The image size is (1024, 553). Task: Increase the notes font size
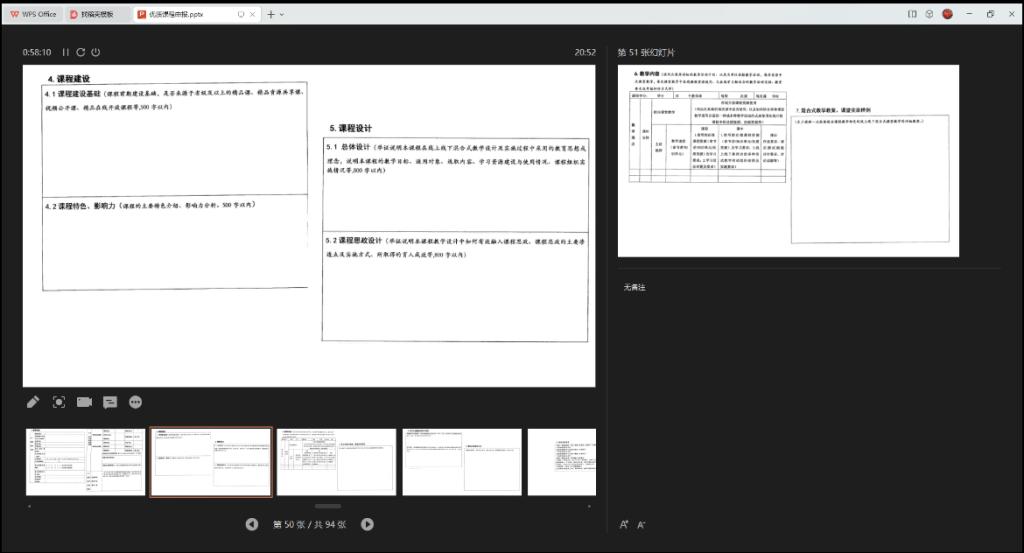(624, 524)
